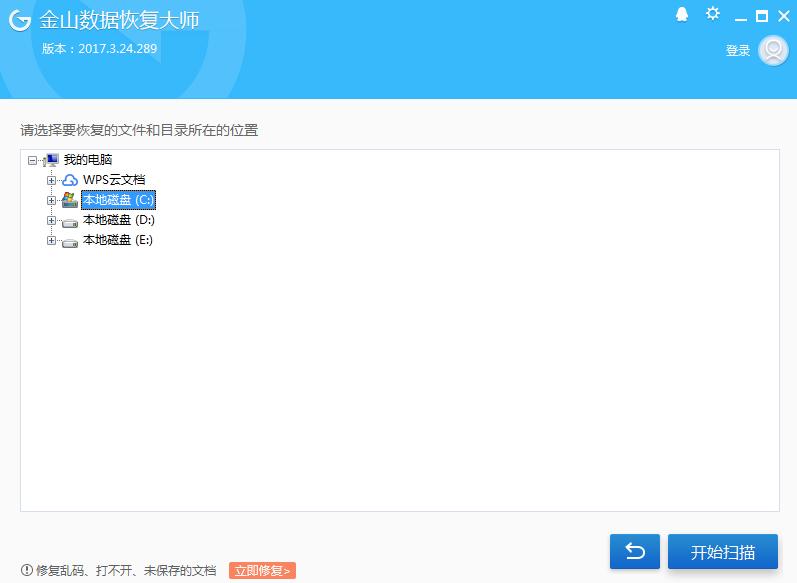Click the 登录 link

click(x=738, y=50)
